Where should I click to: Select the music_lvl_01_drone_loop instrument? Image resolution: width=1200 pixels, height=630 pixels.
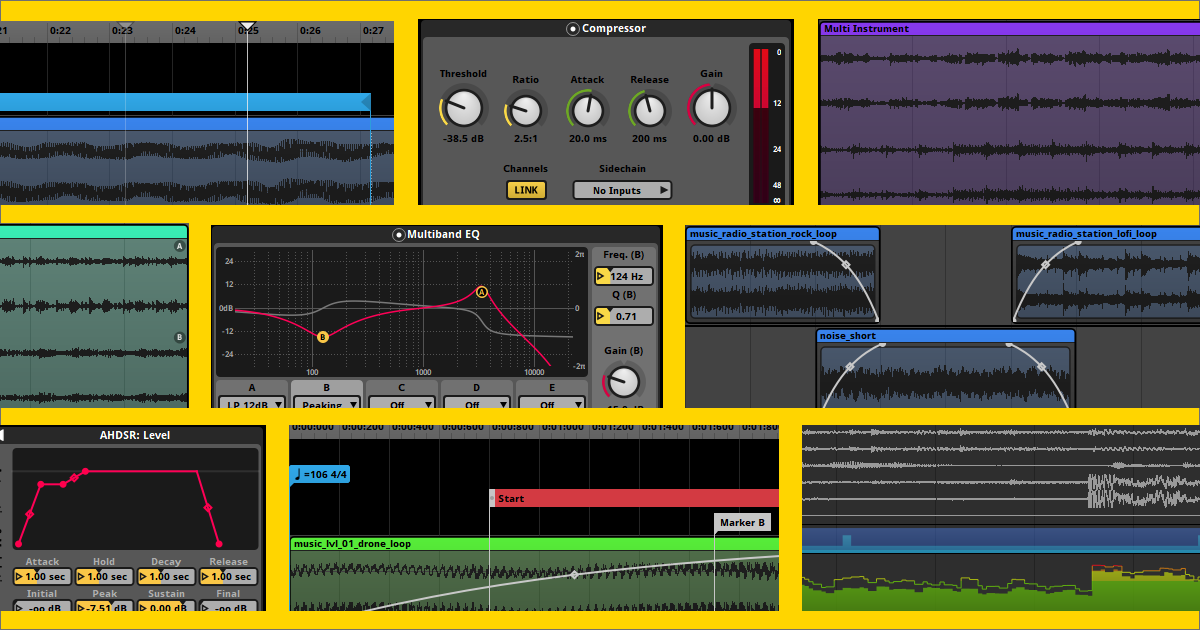click(535, 544)
